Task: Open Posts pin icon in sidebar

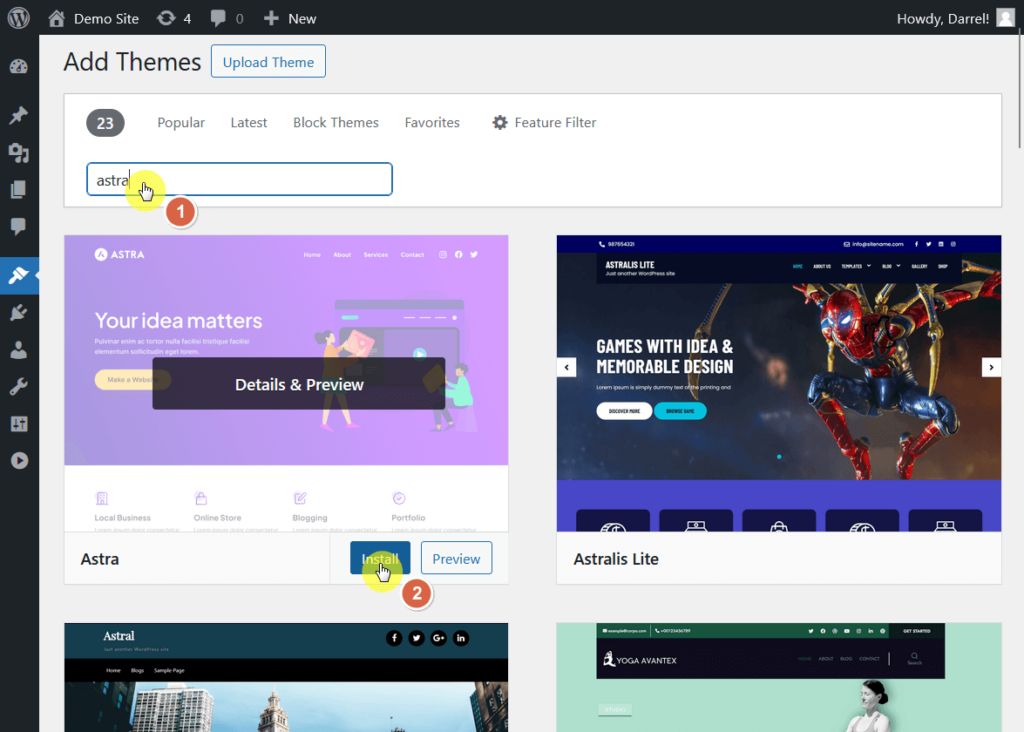Action: 19,115
